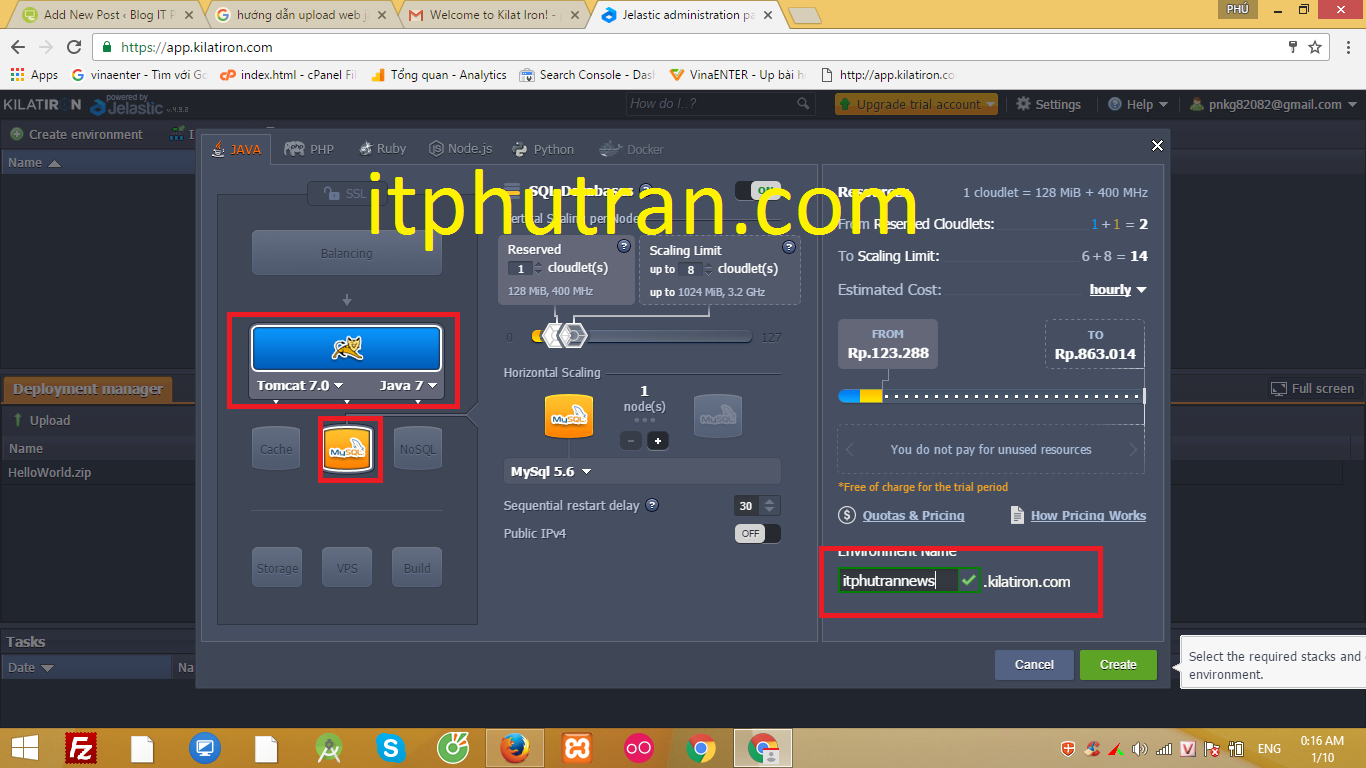The height and width of the screenshot is (768, 1366).
Task: Switch to the Docker tab
Action: 632,149
